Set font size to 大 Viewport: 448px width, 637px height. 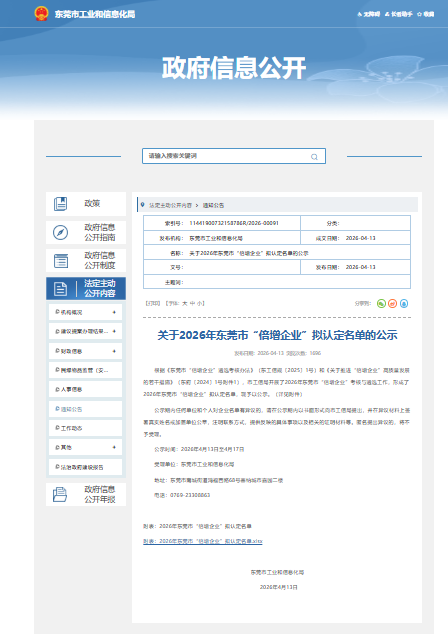pyautogui.click(x=184, y=303)
